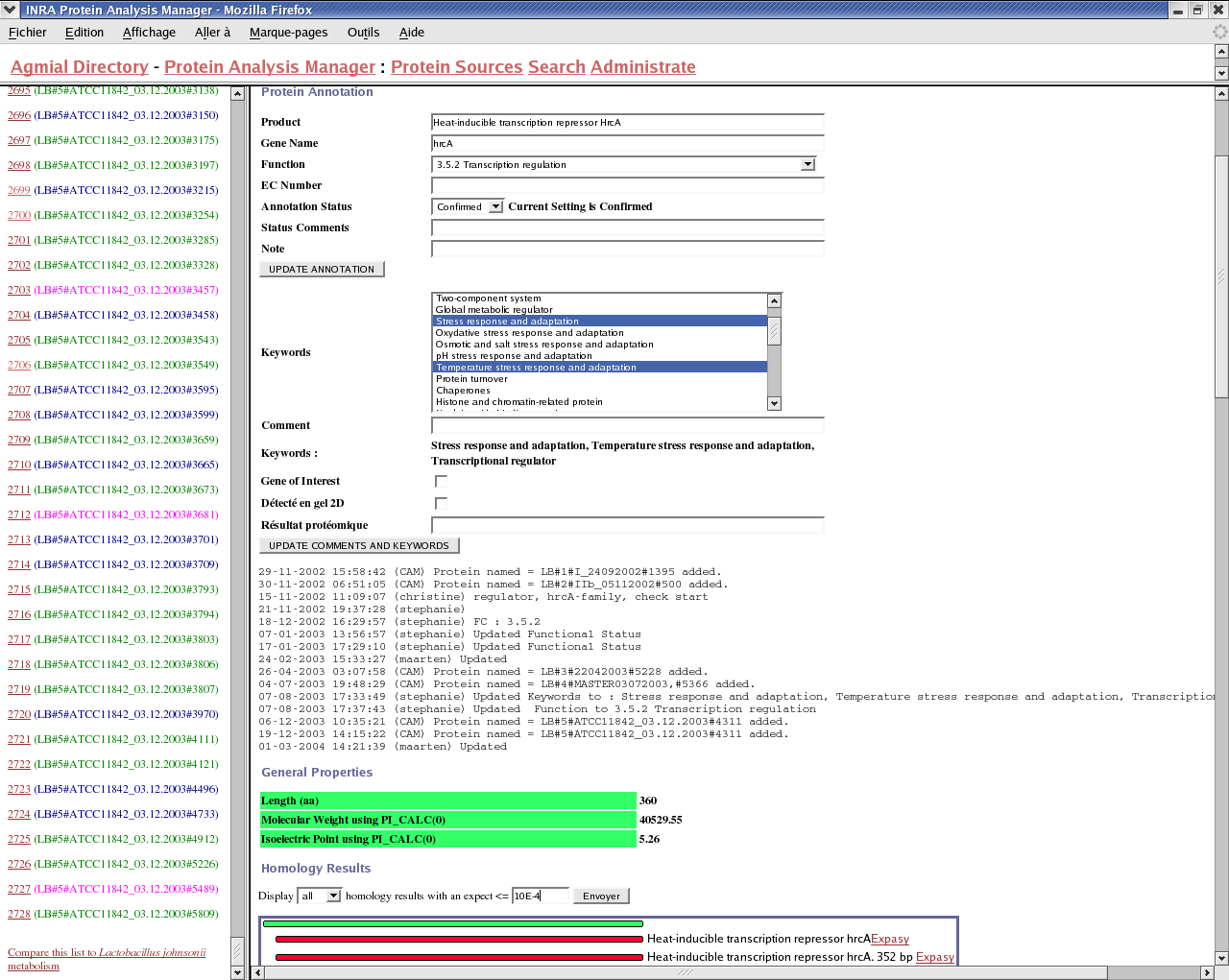Viewport: 1229px width, 980px height.
Task: Click Keywords list scroll-up arrow
Action: coord(774,301)
